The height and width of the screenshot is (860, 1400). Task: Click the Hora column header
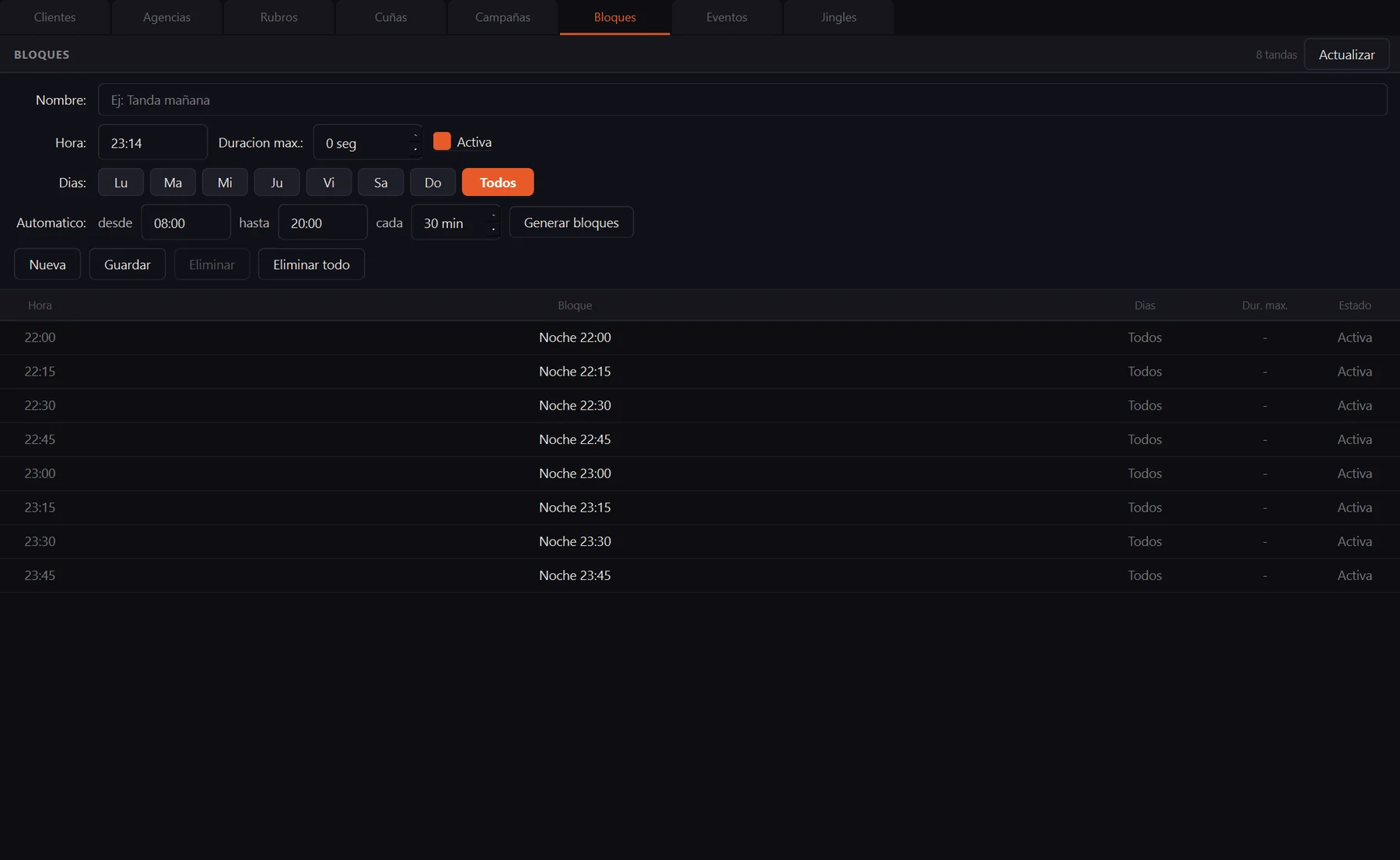click(40, 306)
